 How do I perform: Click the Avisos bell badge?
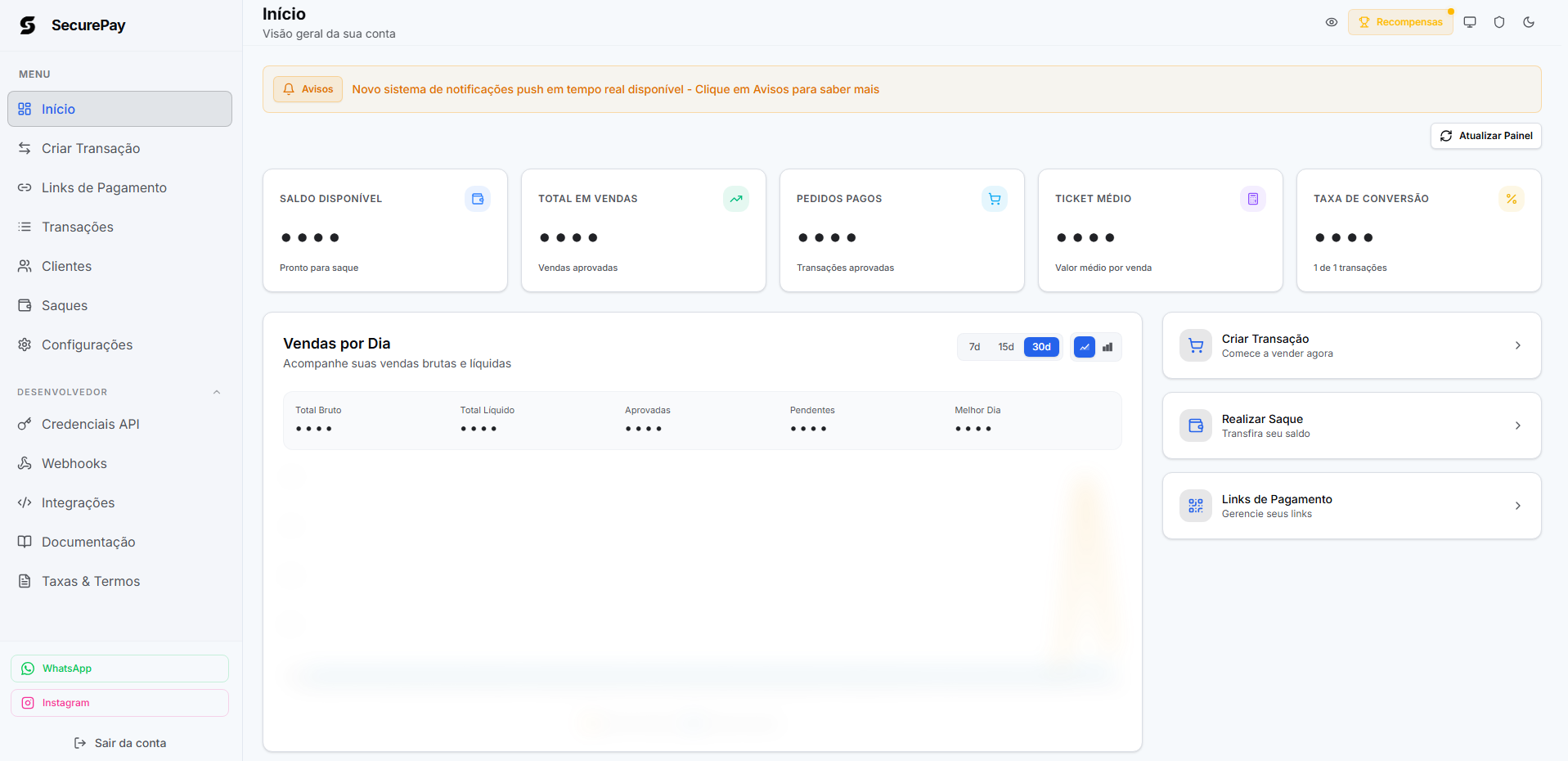pos(308,89)
